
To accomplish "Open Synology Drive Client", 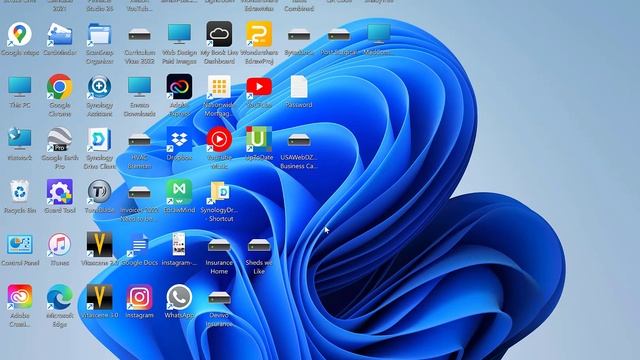I will pos(100,140).
